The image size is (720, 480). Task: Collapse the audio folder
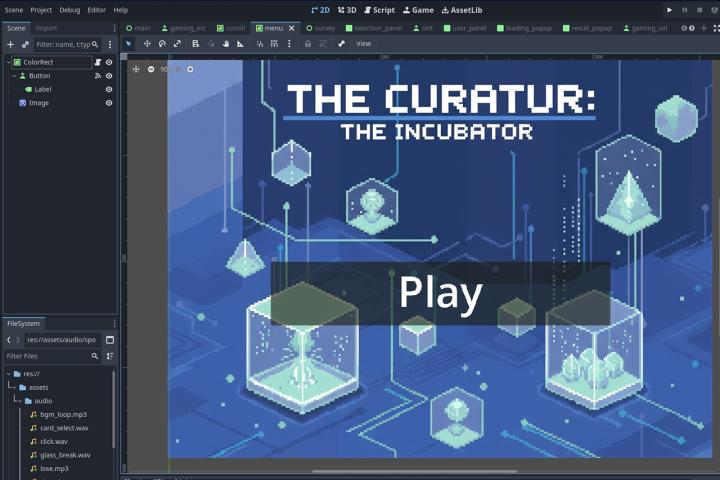[x=20, y=401]
